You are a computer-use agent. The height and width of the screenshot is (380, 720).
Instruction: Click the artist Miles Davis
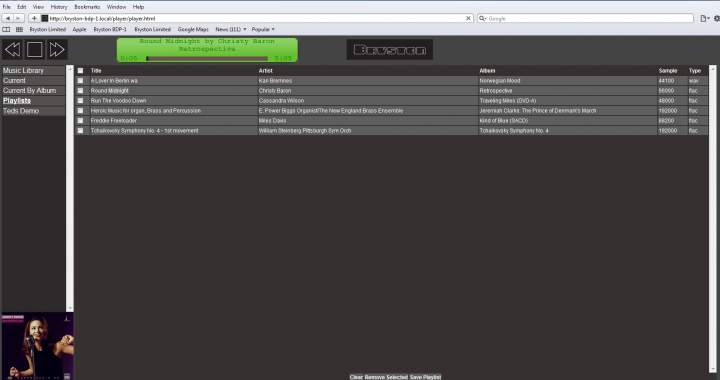272,121
